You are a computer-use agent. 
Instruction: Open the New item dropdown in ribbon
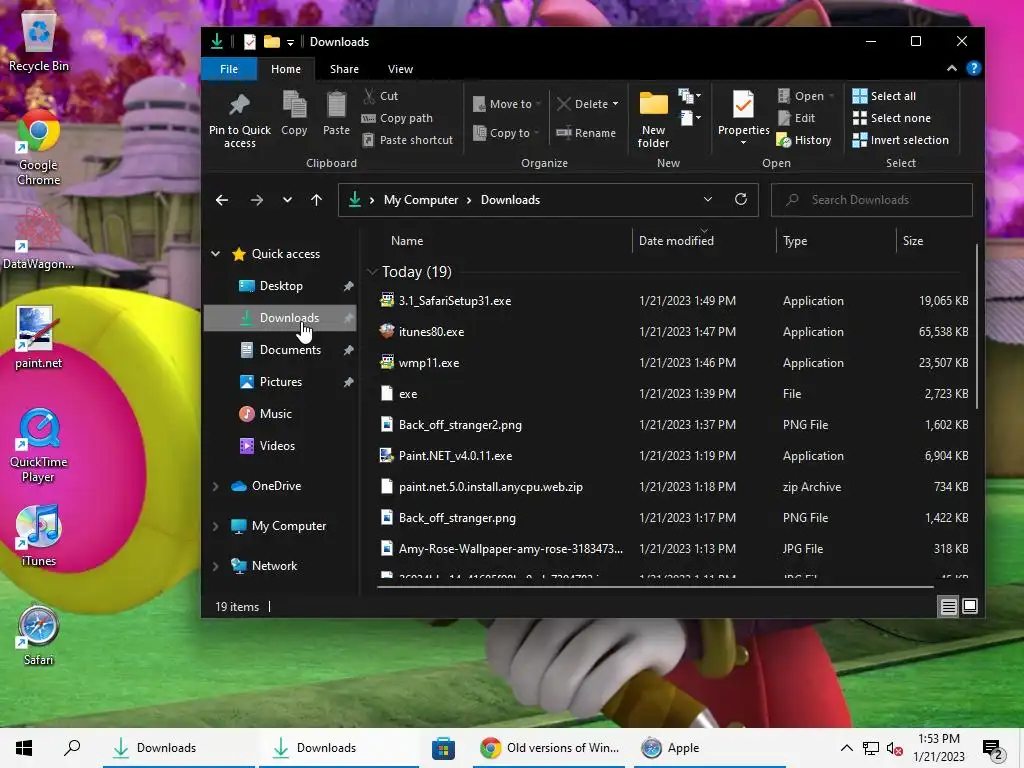pyautogui.click(x=690, y=97)
